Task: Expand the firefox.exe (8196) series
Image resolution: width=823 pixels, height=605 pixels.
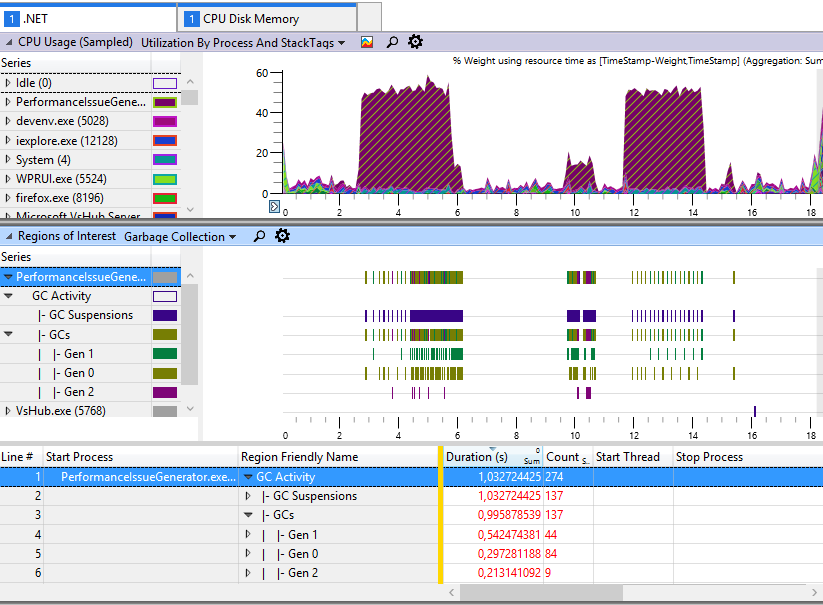Action: coord(8,197)
